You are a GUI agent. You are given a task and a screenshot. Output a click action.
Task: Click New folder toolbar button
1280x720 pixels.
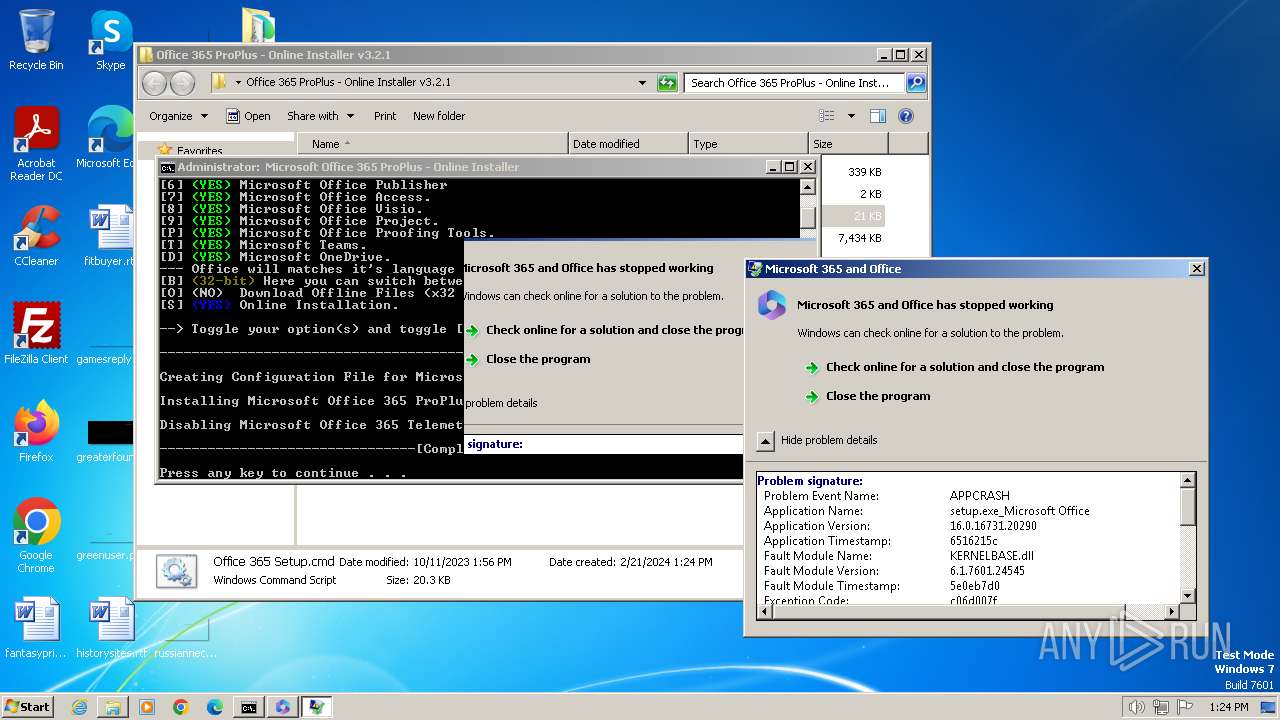(439, 116)
